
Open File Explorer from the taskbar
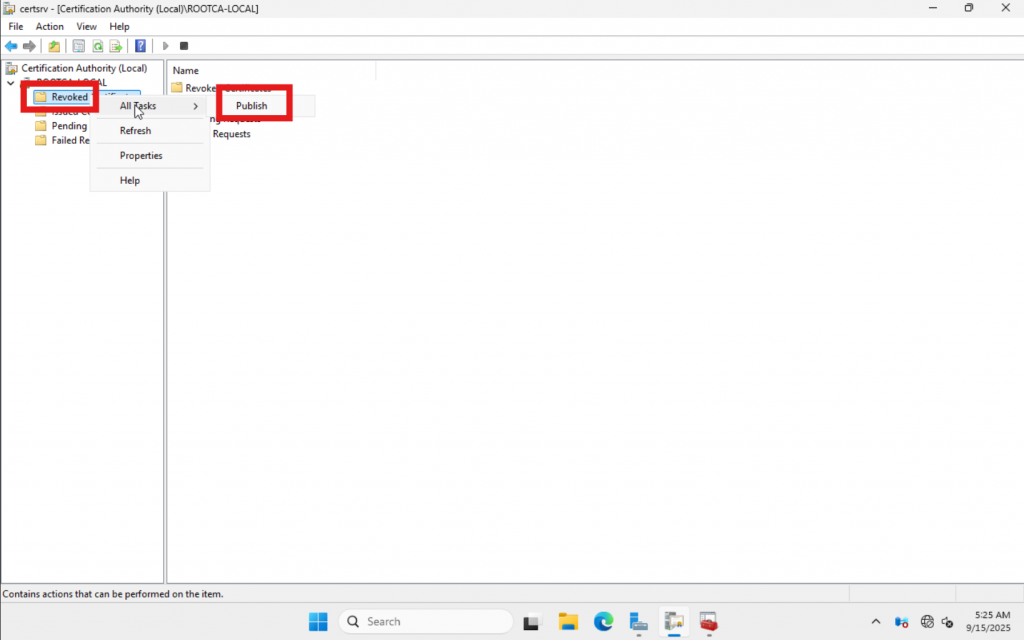pyautogui.click(x=568, y=621)
